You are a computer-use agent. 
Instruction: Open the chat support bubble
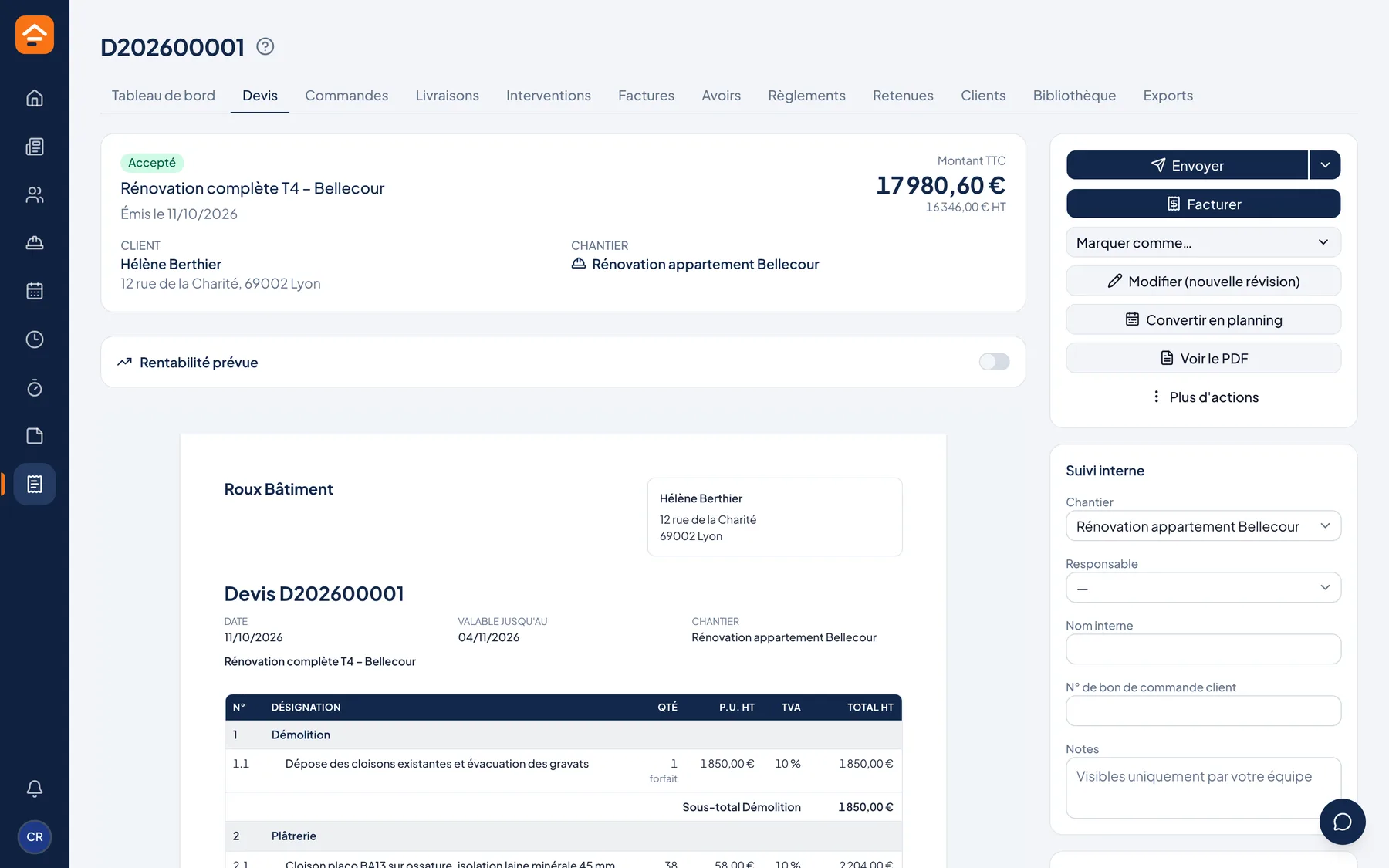(1342, 822)
